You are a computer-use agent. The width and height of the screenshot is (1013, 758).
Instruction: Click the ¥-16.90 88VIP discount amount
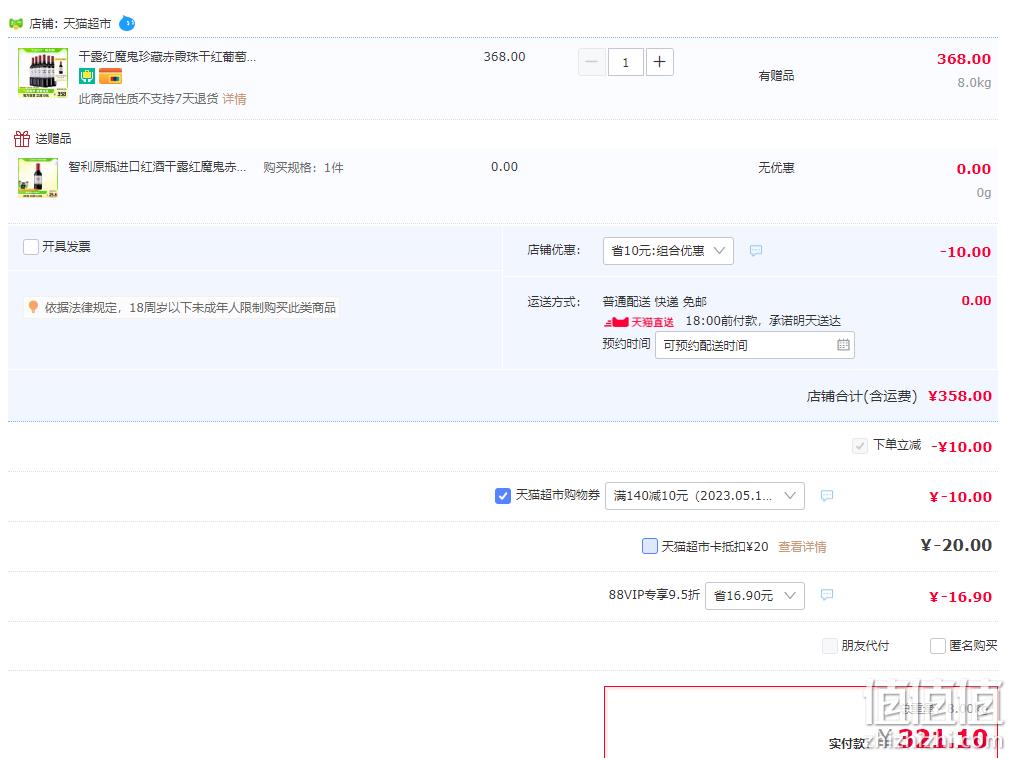(960, 596)
